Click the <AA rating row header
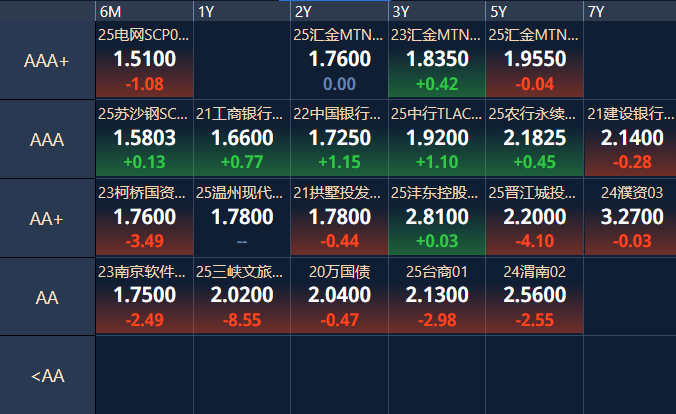676x414 pixels. (47, 376)
